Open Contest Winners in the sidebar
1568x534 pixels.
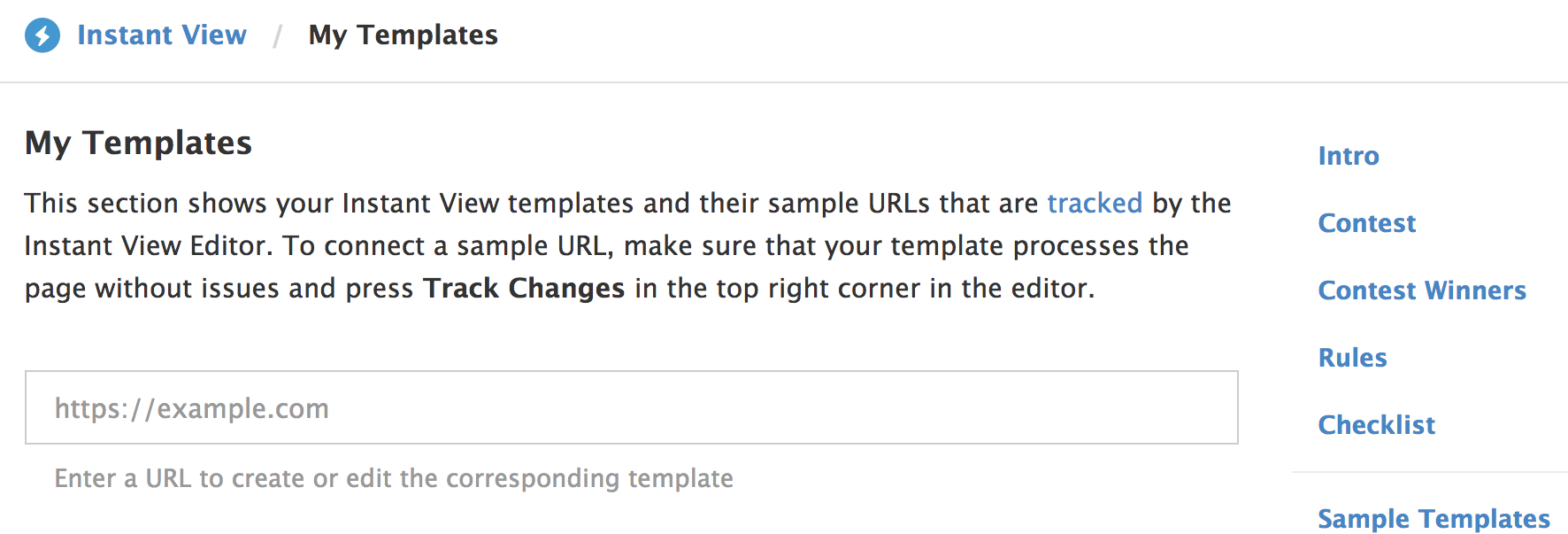(1421, 290)
